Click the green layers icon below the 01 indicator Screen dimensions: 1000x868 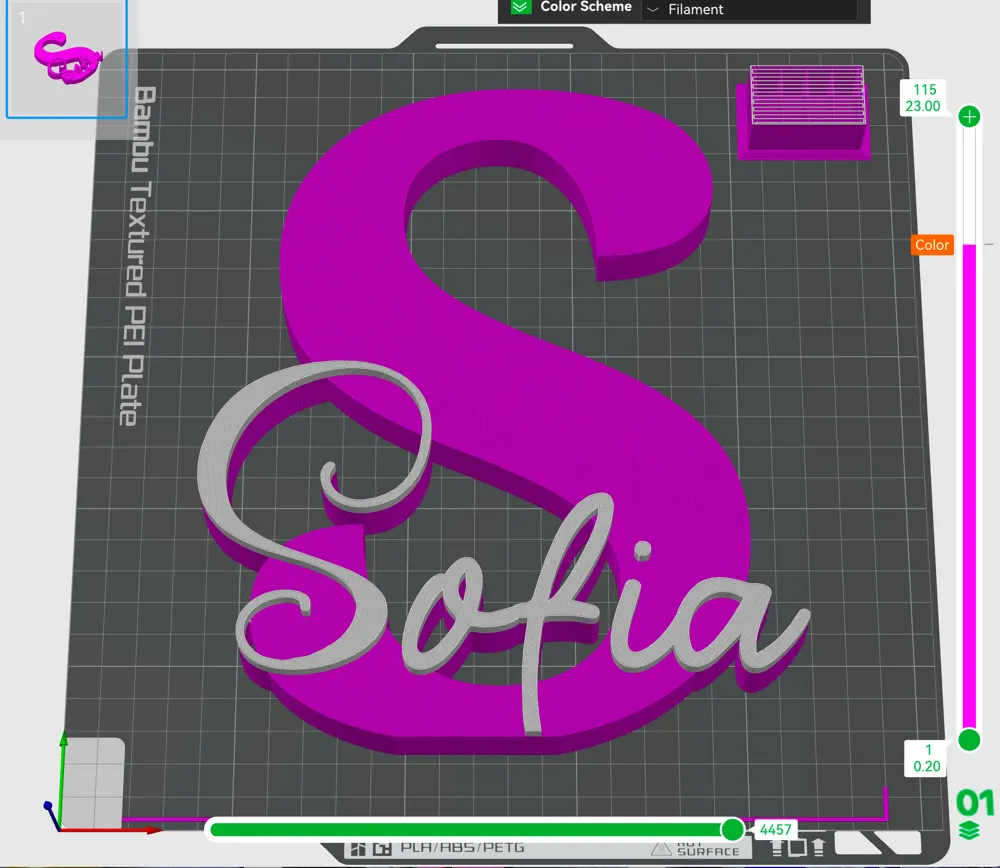point(968,828)
